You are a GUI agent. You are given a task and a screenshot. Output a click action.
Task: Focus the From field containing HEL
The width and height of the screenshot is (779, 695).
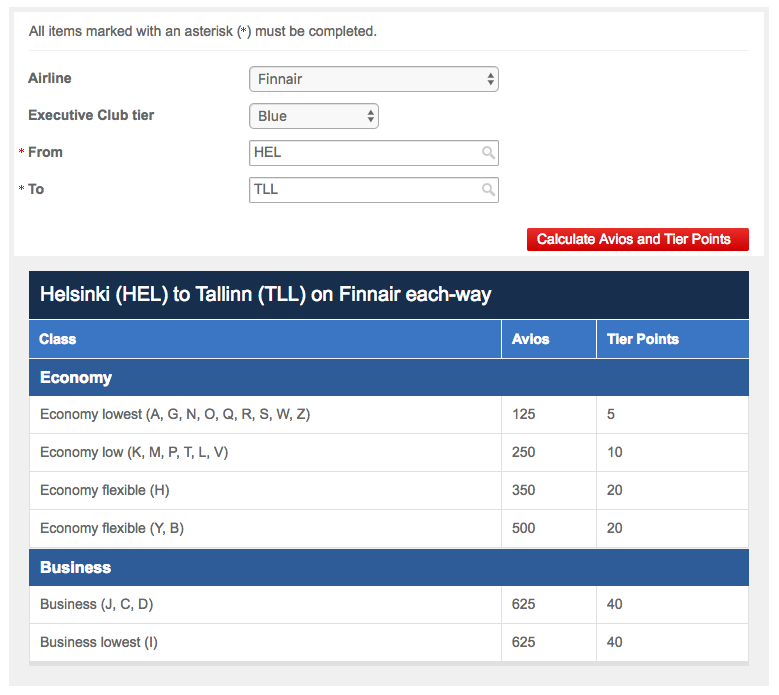[x=364, y=153]
